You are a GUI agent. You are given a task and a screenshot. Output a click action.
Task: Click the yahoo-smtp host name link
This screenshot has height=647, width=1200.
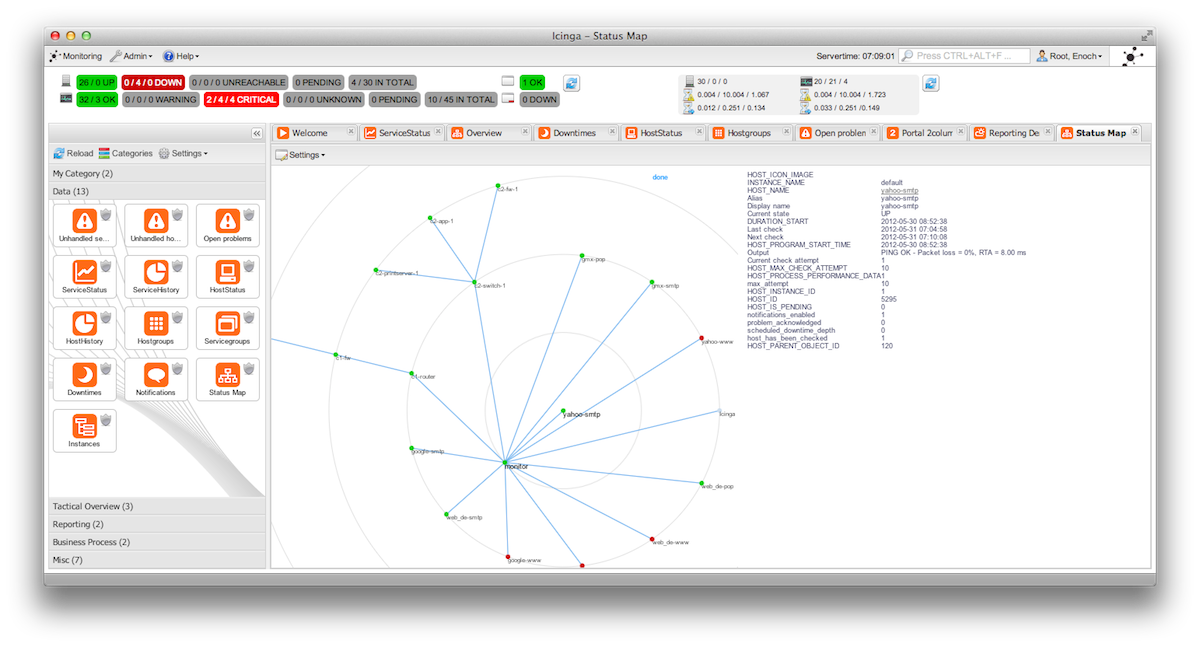coord(899,191)
